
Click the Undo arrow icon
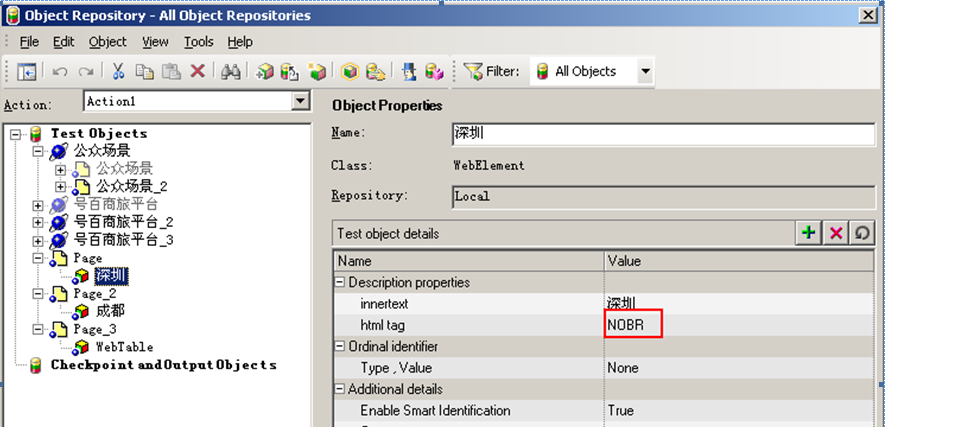click(60, 72)
